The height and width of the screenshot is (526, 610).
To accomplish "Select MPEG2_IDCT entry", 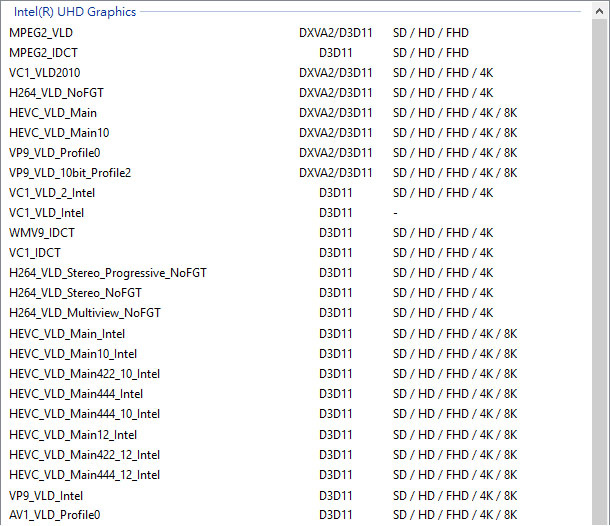I will (x=43, y=53).
